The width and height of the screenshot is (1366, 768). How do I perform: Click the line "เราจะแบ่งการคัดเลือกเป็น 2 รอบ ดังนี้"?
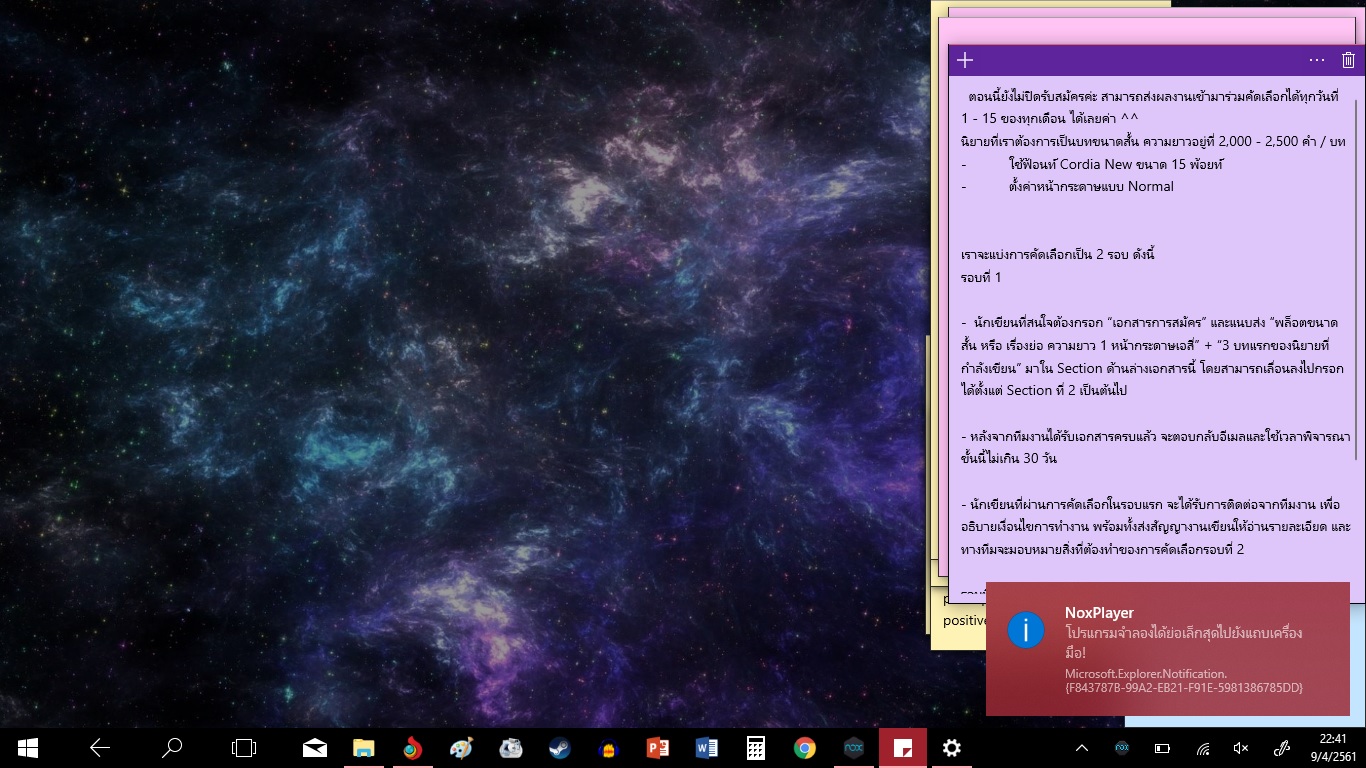[1058, 254]
